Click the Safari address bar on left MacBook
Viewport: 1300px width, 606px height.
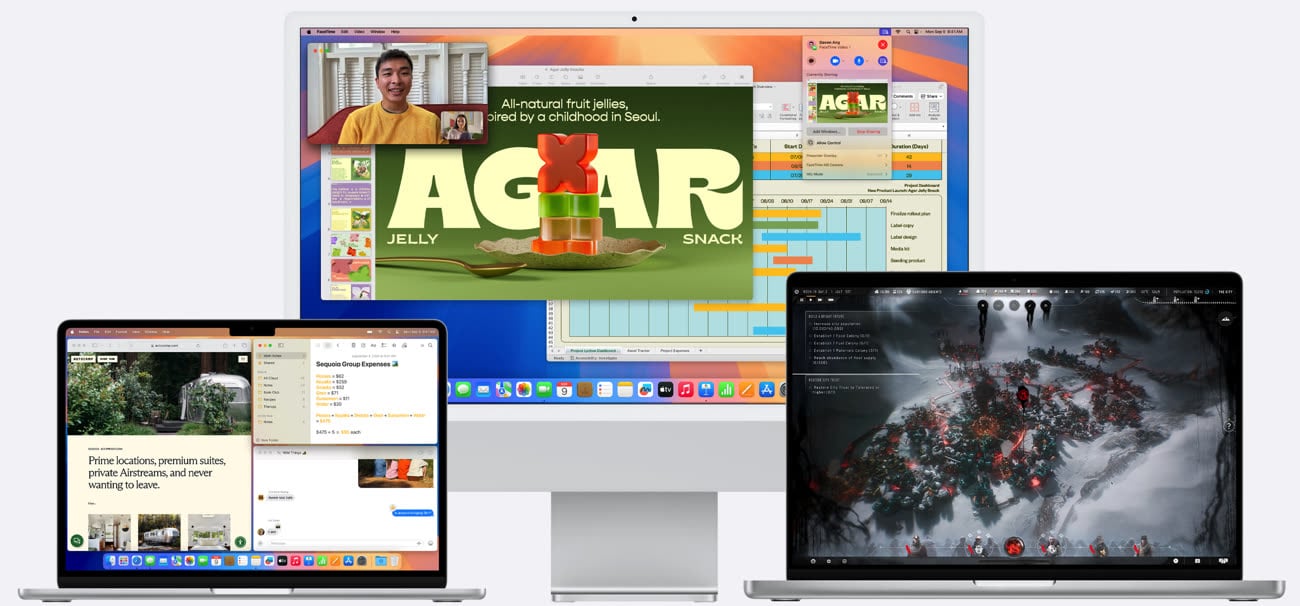(x=164, y=346)
